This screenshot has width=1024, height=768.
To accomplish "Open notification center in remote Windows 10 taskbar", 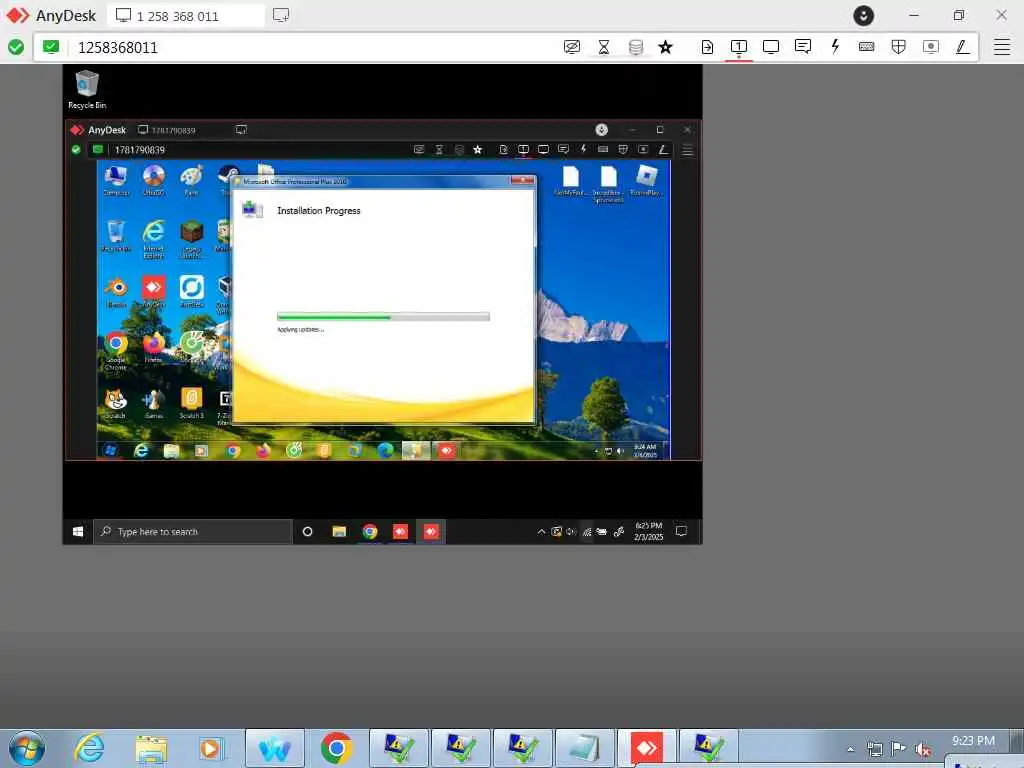I will click(681, 531).
